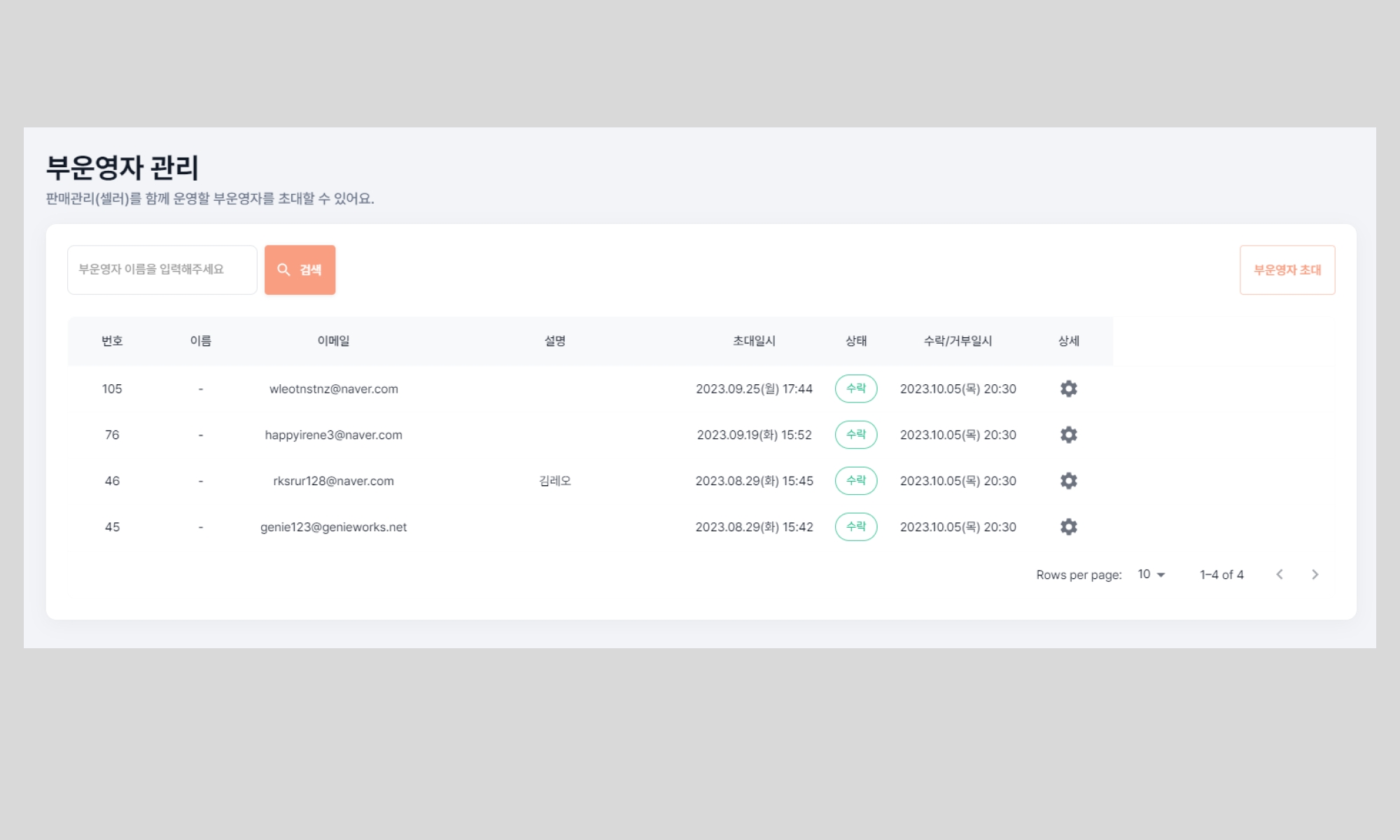
Task: Go to next page arrow
Action: pos(1315,574)
